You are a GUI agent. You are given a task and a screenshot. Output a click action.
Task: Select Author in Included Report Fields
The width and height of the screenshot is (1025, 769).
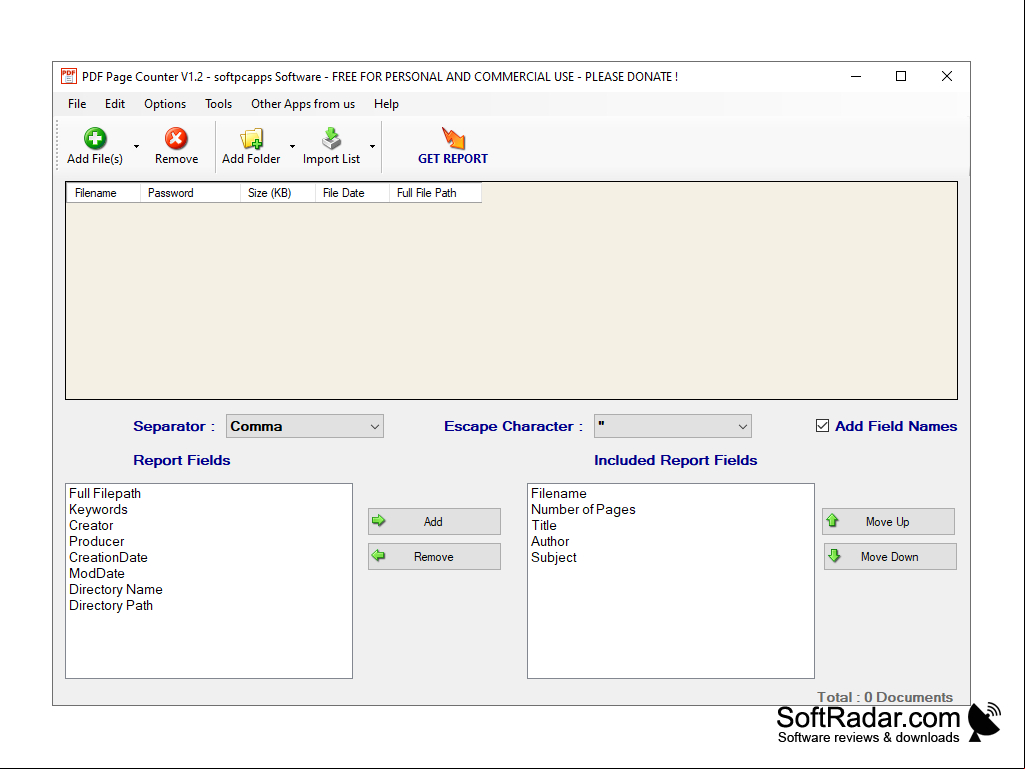tap(550, 541)
